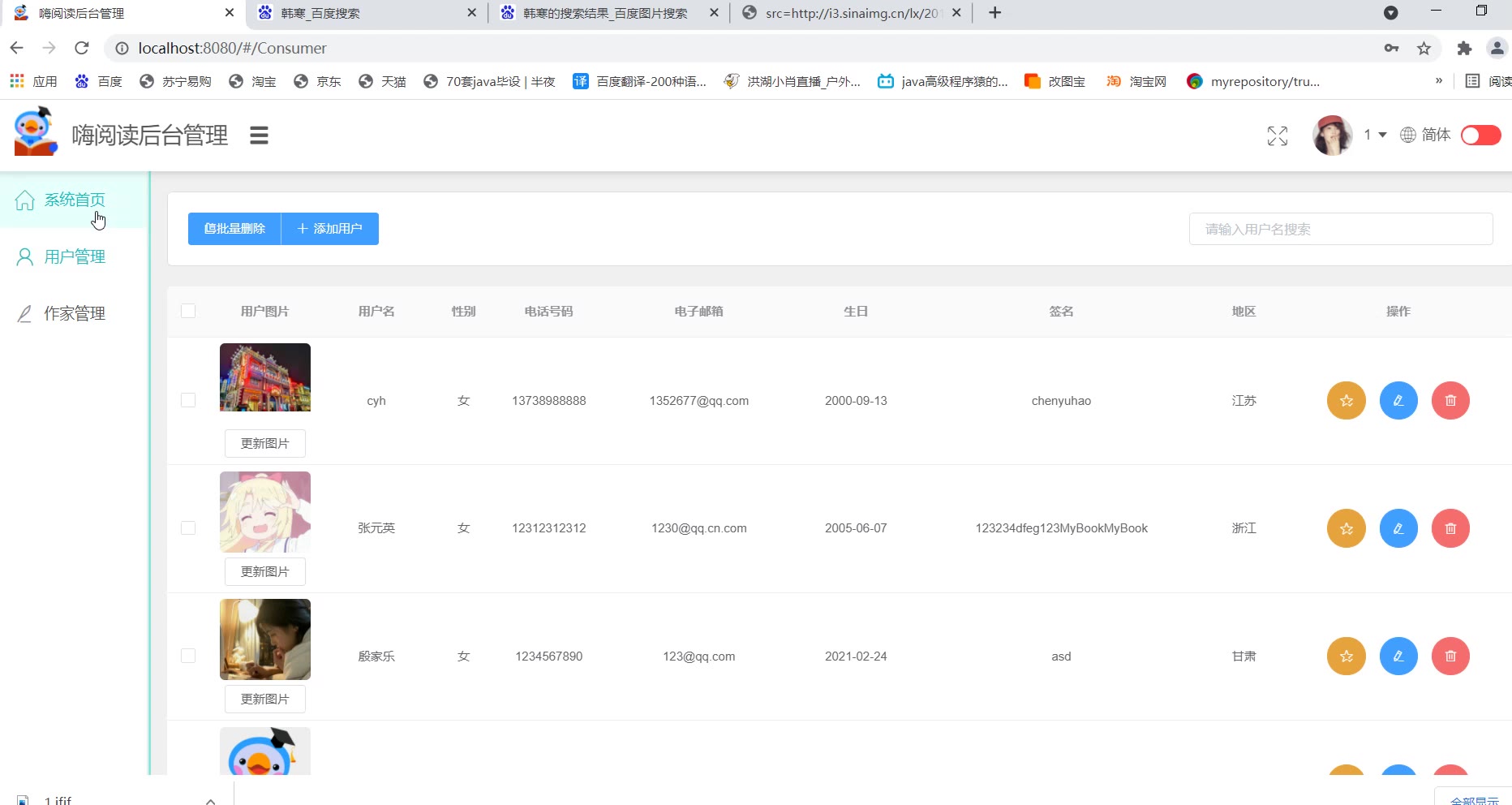
Task: Edit user 殷家乐 with blue pencil icon
Action: [1398, 656]
